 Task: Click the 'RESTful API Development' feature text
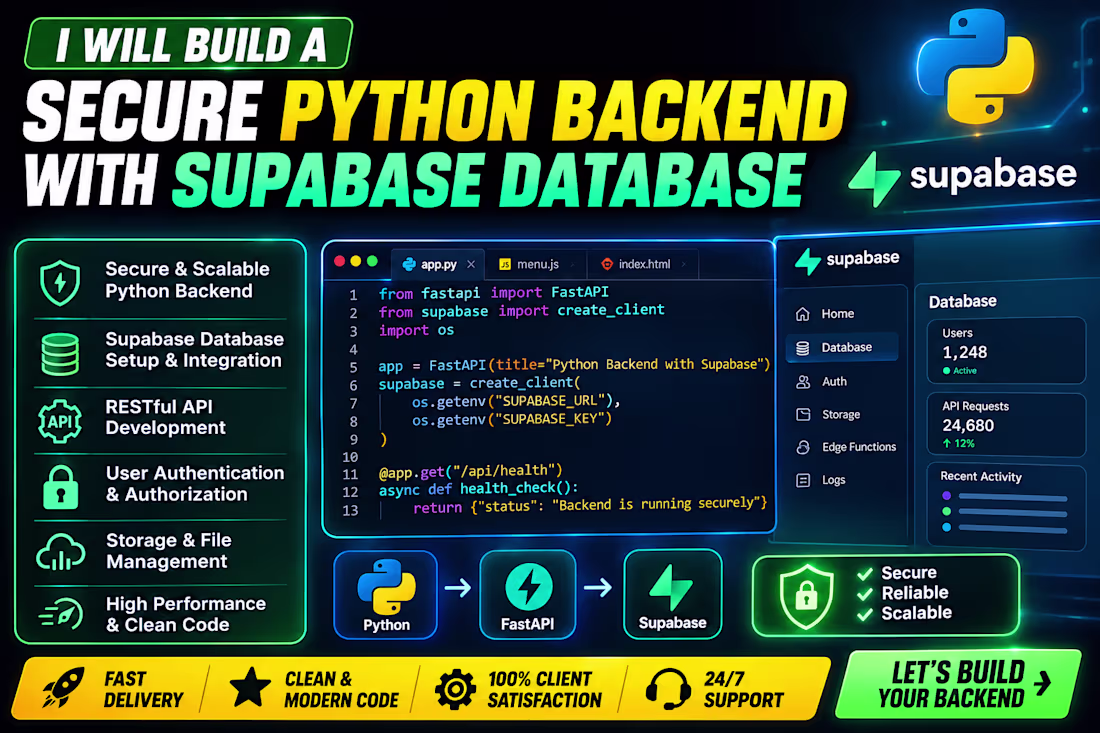coord(166,417)
